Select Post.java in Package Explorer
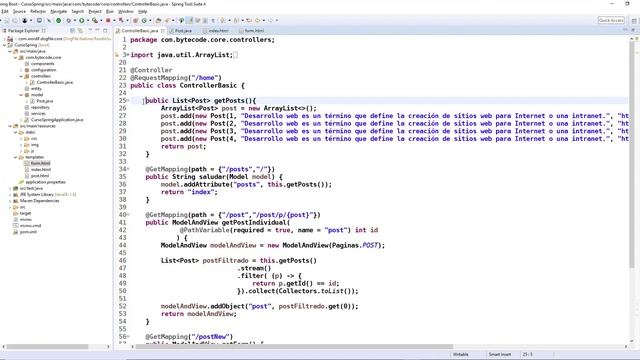 44,101
